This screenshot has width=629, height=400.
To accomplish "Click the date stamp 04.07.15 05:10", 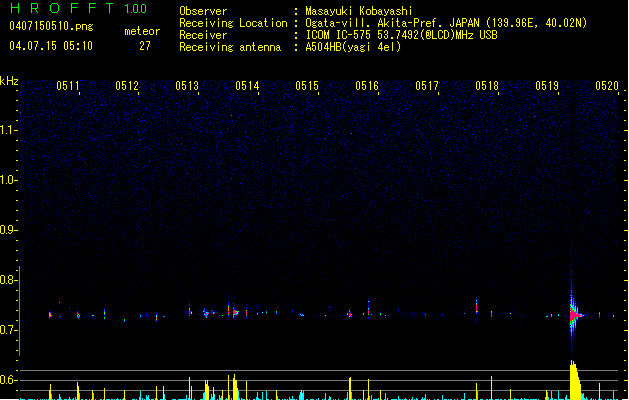I will pyautogui.click(x=51, y=46).
